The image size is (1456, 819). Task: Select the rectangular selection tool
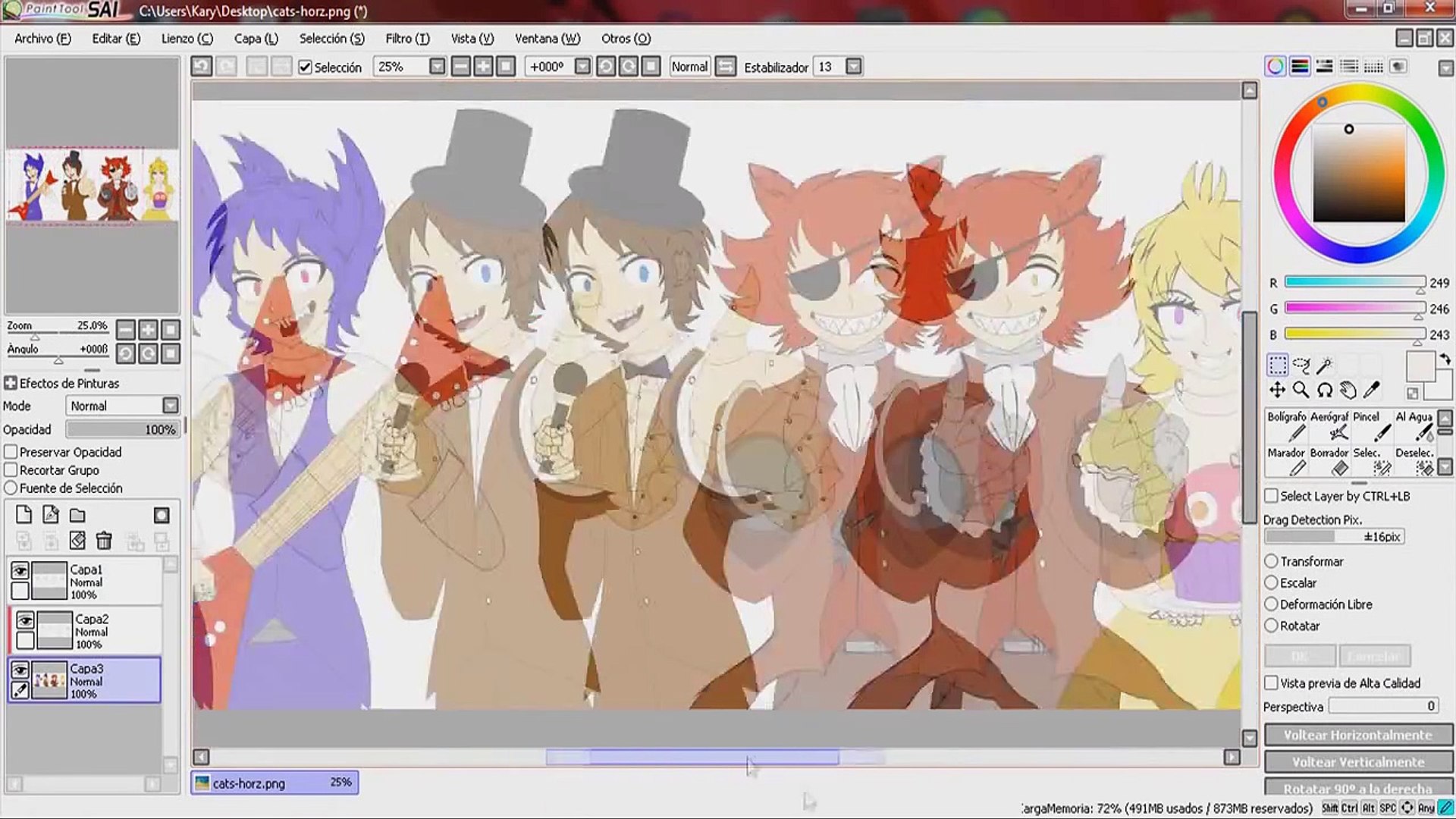coord(1277,366)
